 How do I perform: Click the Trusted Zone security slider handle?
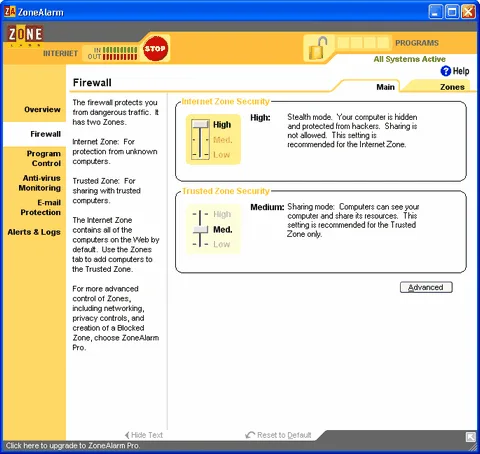[200, 229]
